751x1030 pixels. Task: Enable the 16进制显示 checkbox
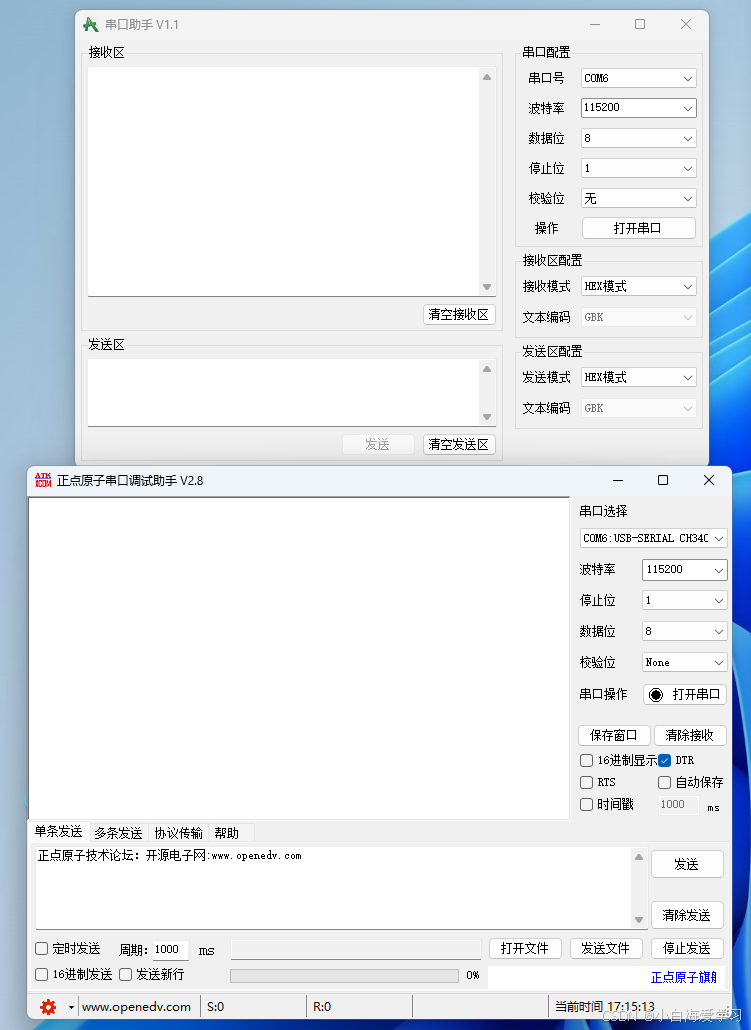click(x=587, y=760)
